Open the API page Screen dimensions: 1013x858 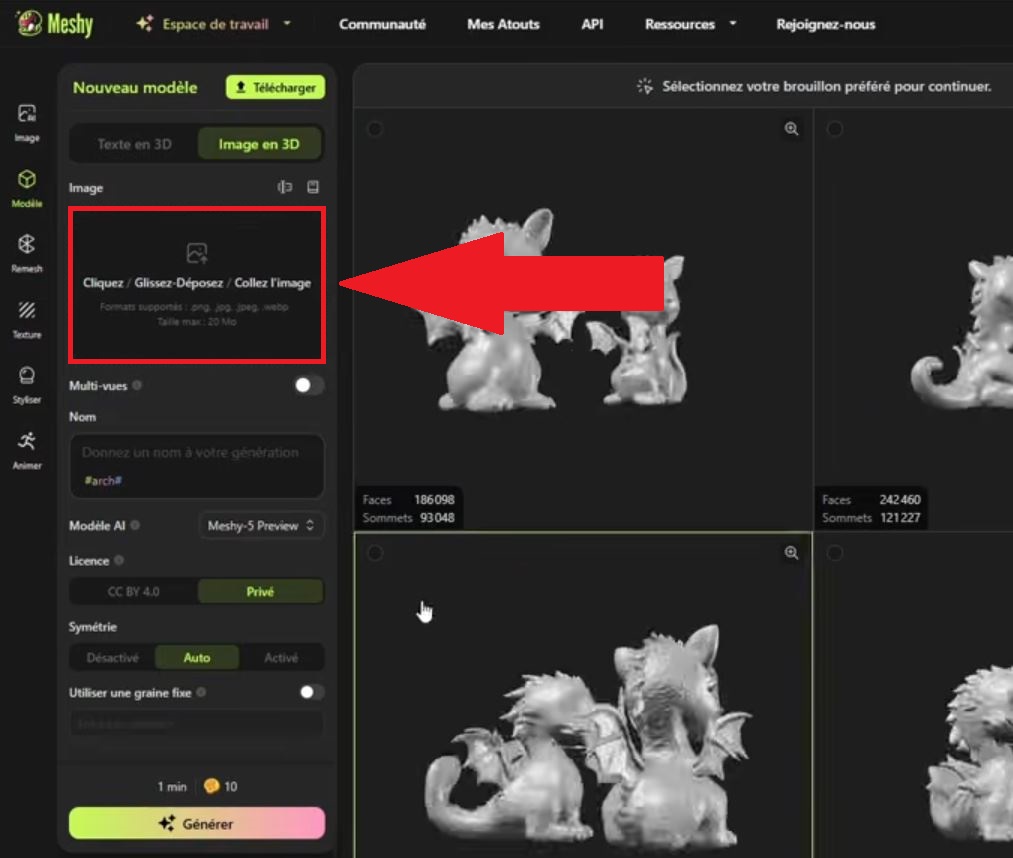[x=592, y=25]
